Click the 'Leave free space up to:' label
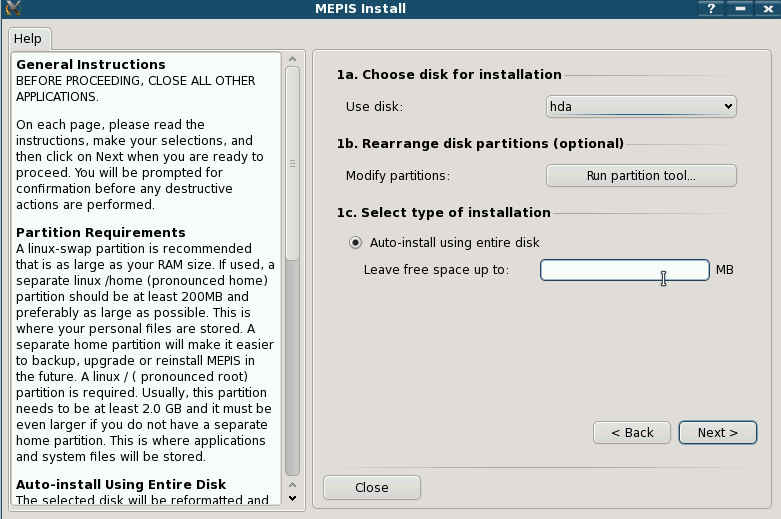 click(x=436, y=269)
